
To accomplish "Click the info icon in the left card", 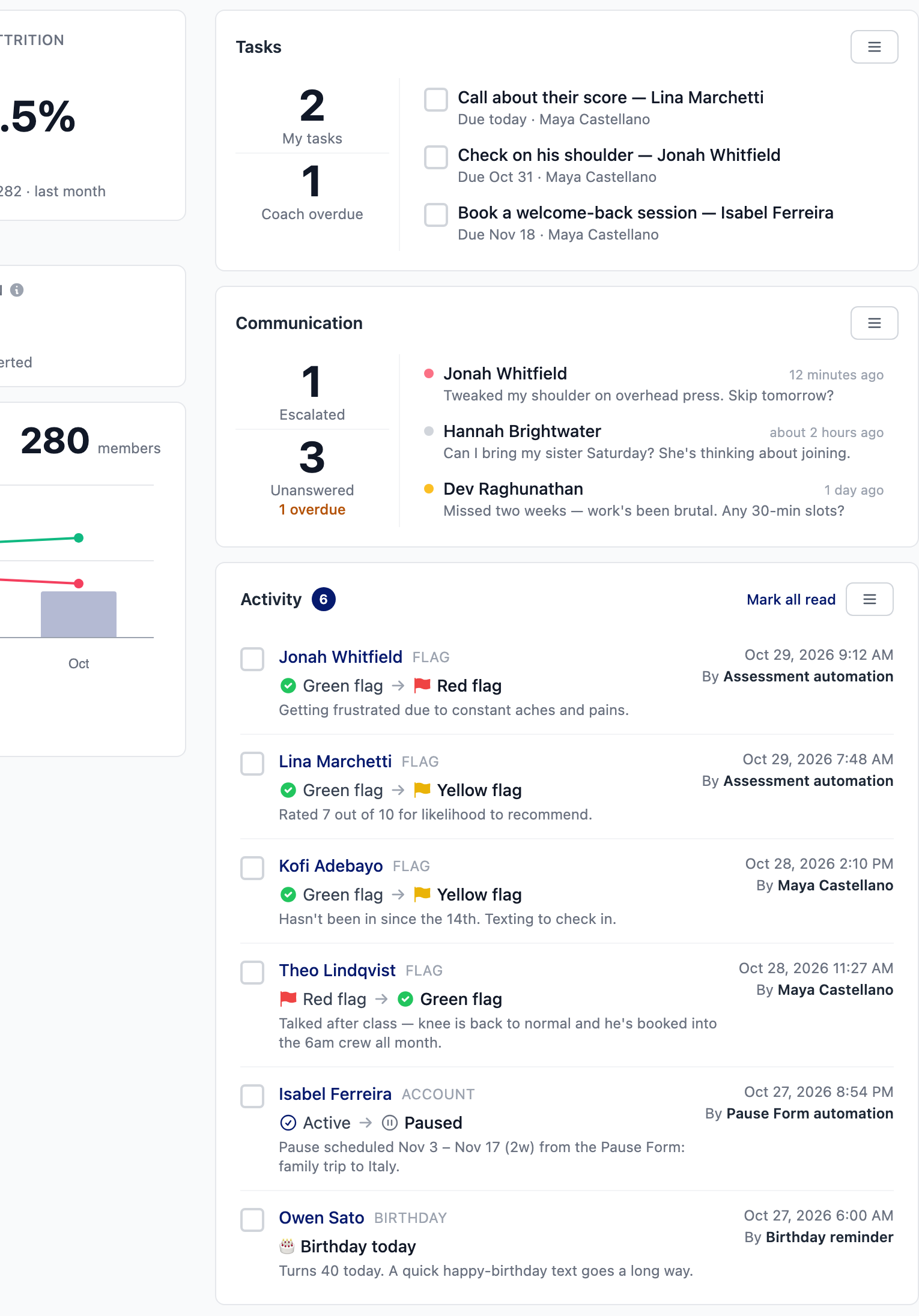I will [x=17, y=290].
